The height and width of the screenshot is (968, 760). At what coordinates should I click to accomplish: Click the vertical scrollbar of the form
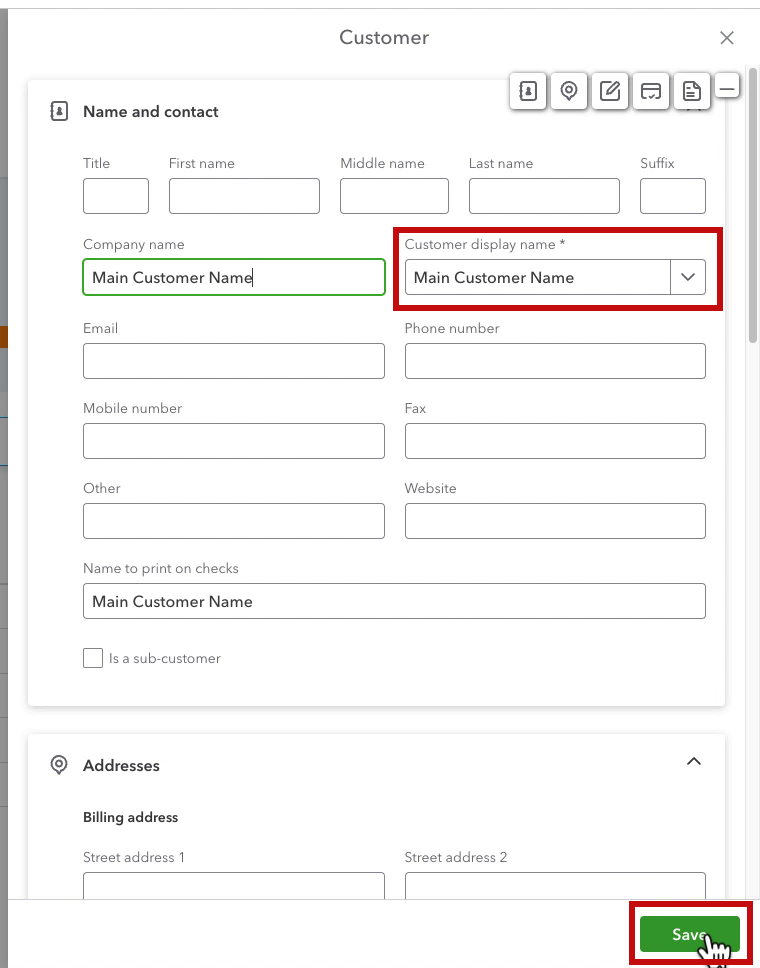[753, 204]
